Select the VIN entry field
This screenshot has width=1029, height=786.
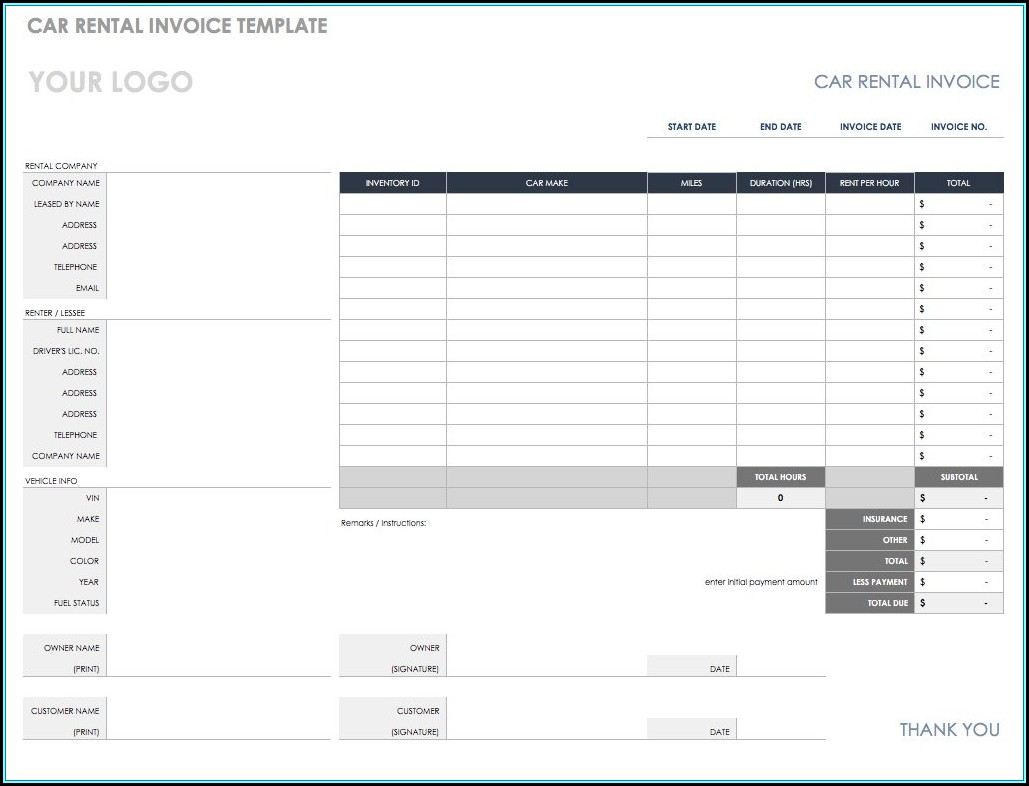[218, 498]
